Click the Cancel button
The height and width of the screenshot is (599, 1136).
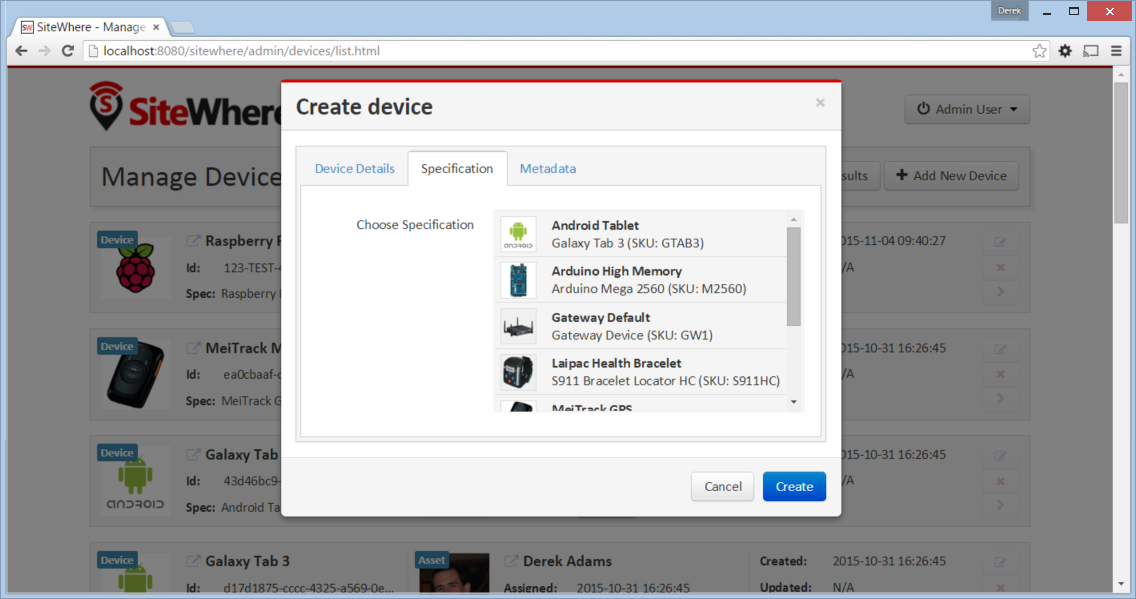722,487
